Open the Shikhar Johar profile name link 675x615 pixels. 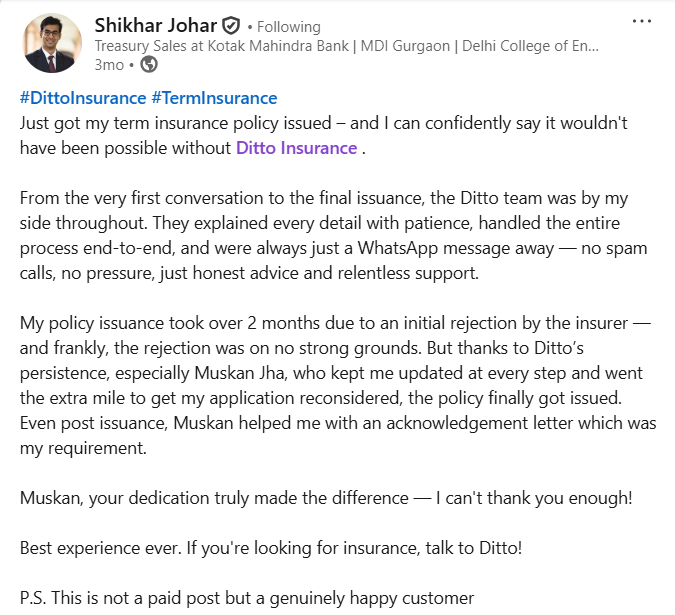[x=156, y=26]
